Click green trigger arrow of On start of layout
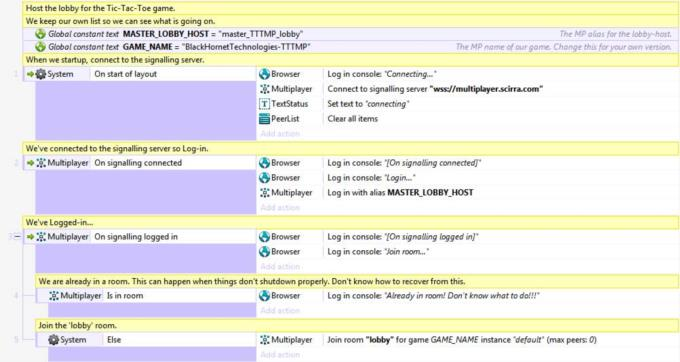This screenshot has width=680, height=362. [30, 74]
